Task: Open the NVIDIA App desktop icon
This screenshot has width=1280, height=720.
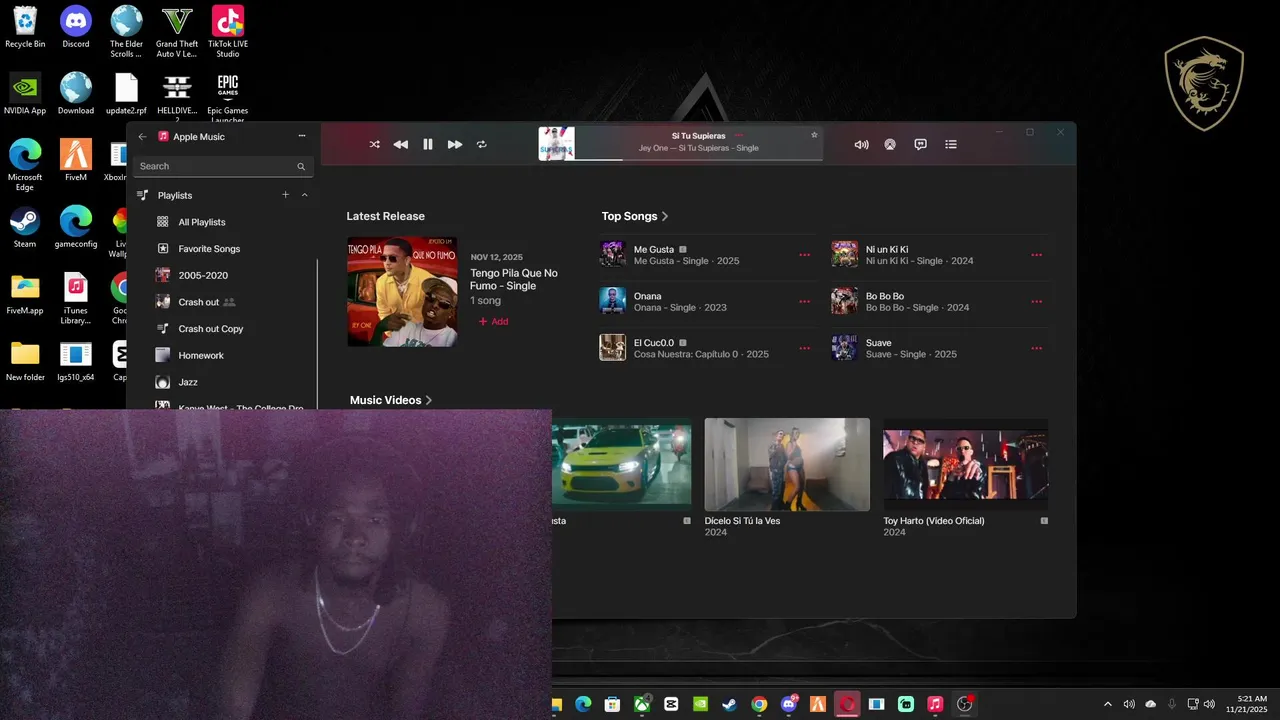Action: click(25, 94)
